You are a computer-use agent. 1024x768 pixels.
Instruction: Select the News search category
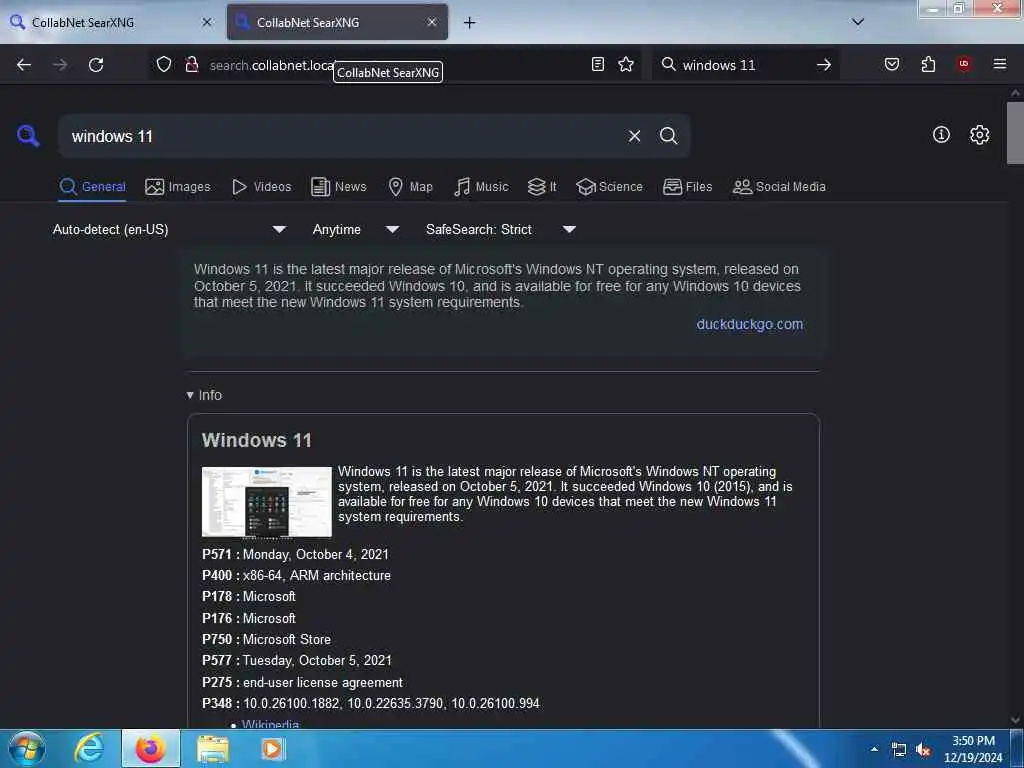(x=338, y=187)
